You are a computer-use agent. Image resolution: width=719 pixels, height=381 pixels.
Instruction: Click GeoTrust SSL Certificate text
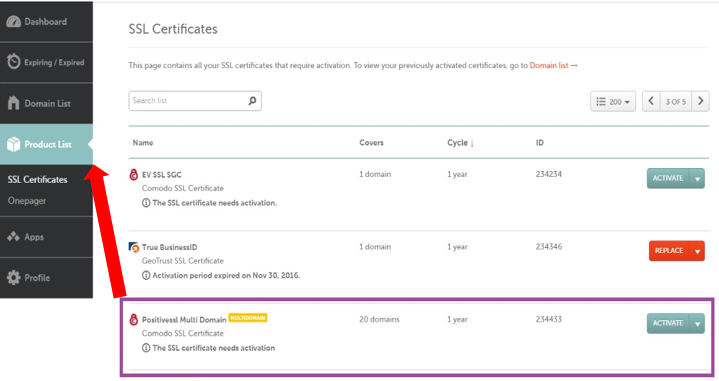183,261
